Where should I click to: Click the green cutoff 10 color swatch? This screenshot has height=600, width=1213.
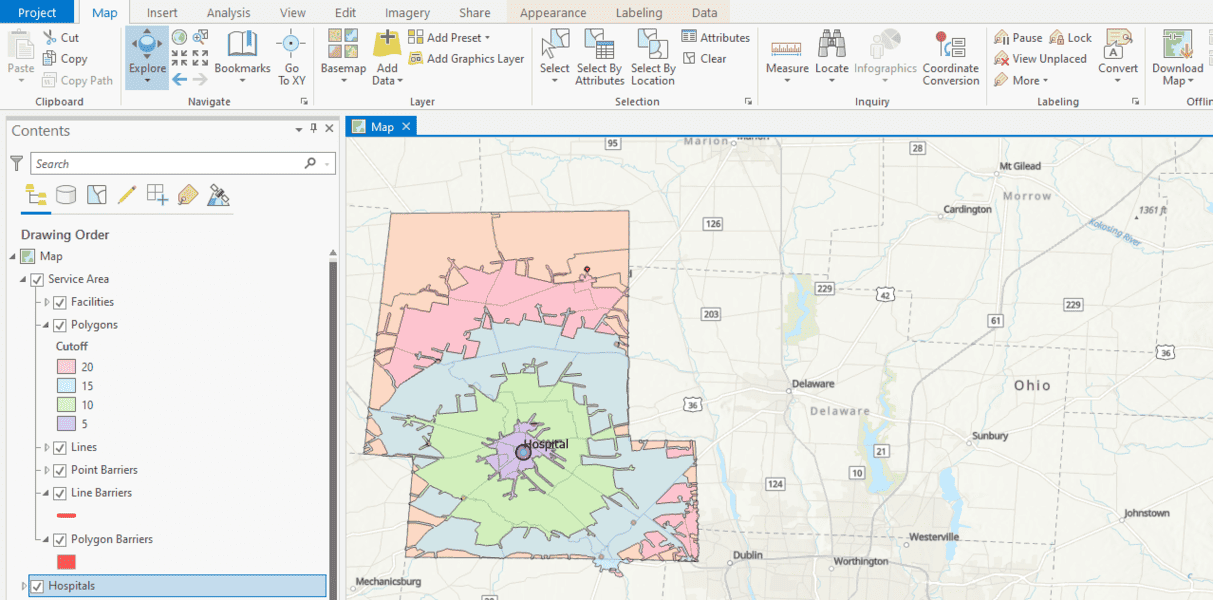coord(65,405)
